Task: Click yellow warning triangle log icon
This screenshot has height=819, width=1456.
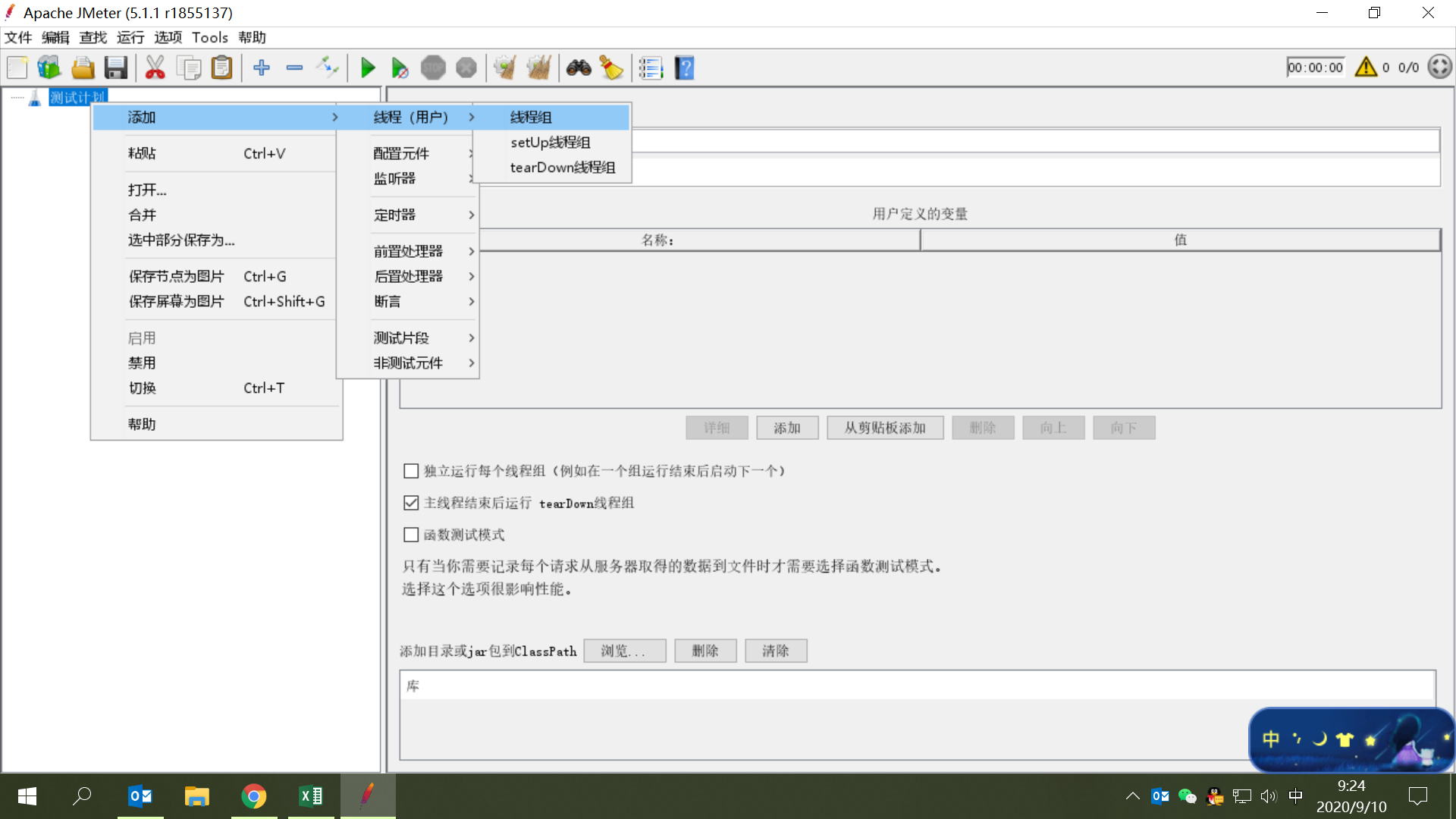Action: tap(1366, 67)
